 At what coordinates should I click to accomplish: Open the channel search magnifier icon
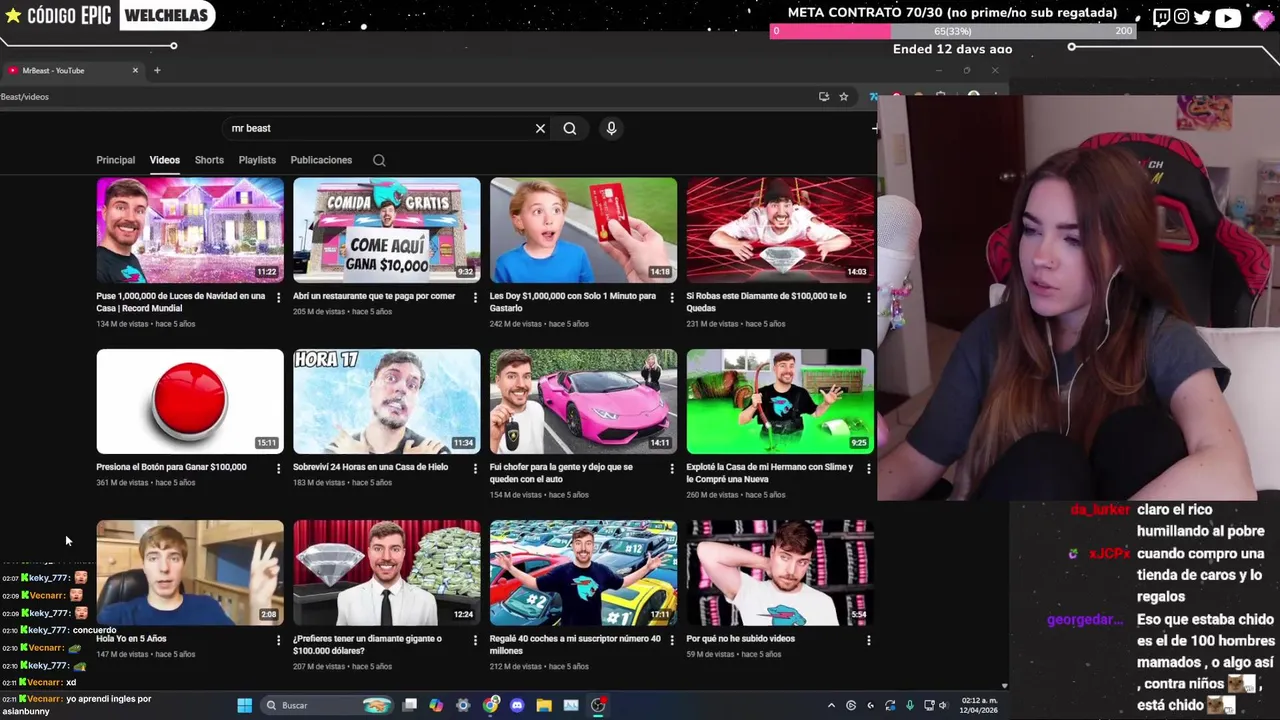point(379,160)
